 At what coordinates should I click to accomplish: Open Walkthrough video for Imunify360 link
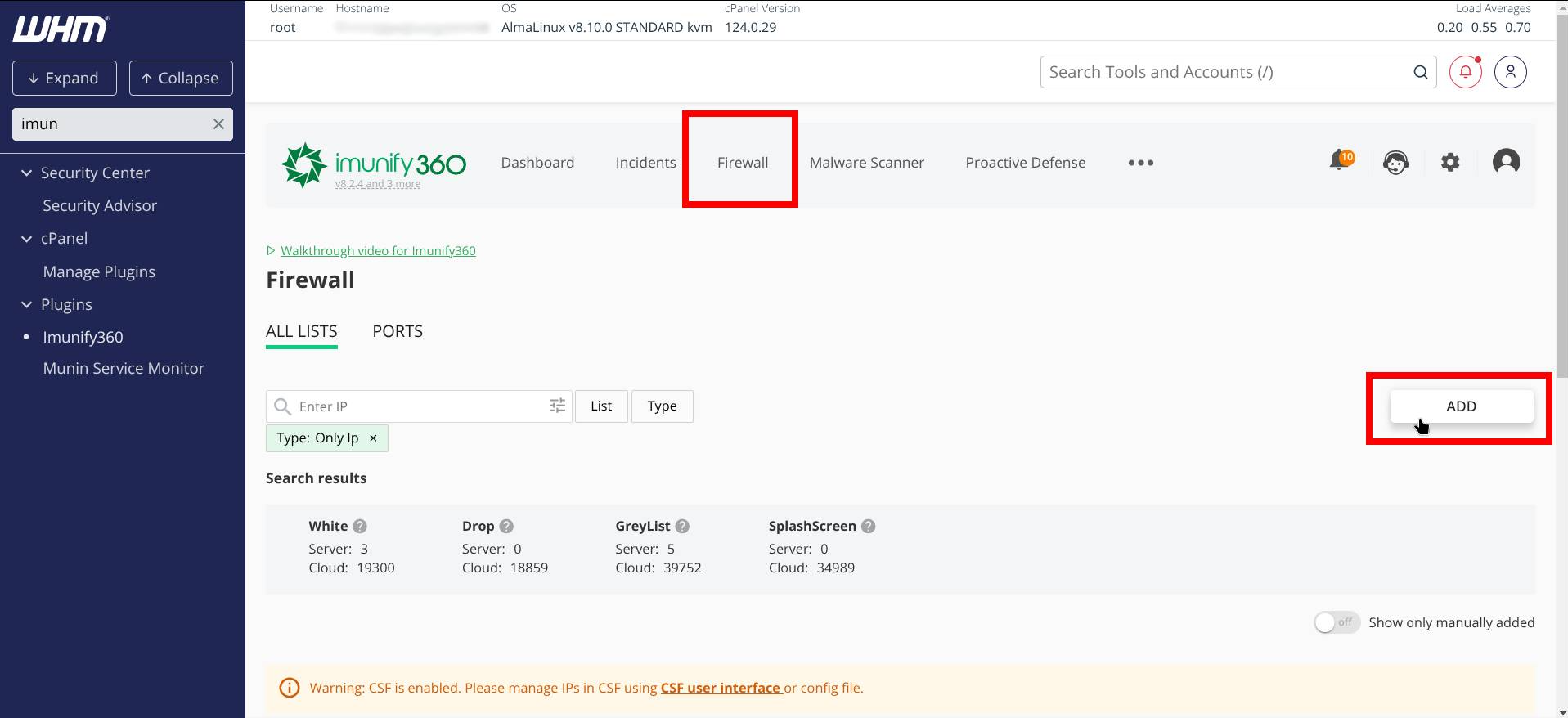tap(378, 251)
